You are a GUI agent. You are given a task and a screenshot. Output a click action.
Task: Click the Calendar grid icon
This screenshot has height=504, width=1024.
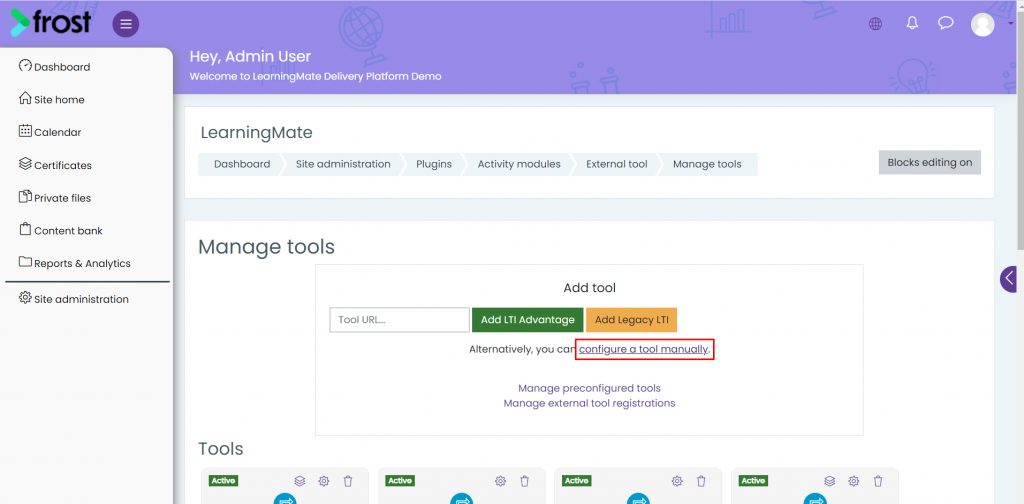25,131
